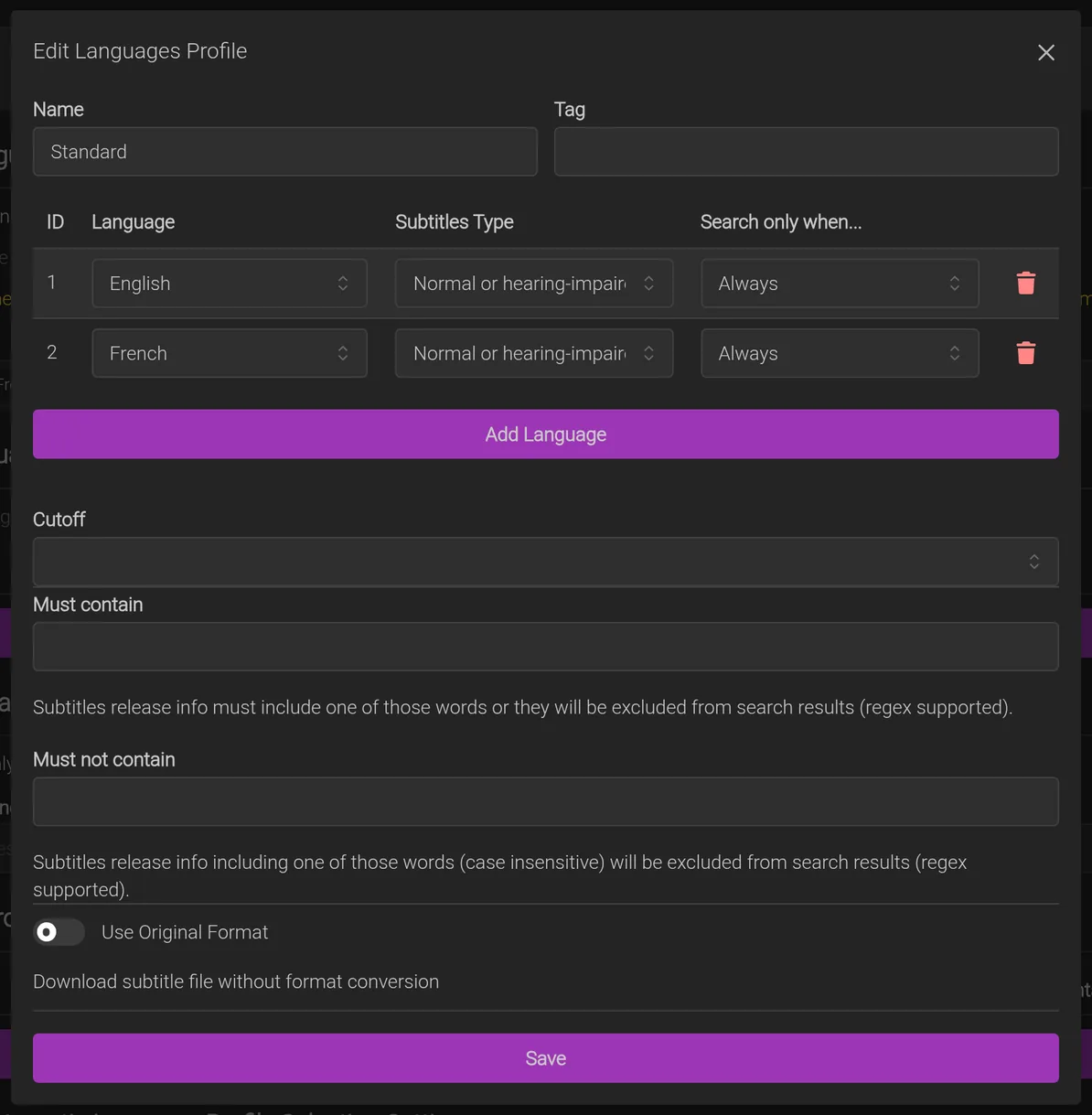
Task: Open Subtitles Type dropdown for English
Action: pos(534,284)
